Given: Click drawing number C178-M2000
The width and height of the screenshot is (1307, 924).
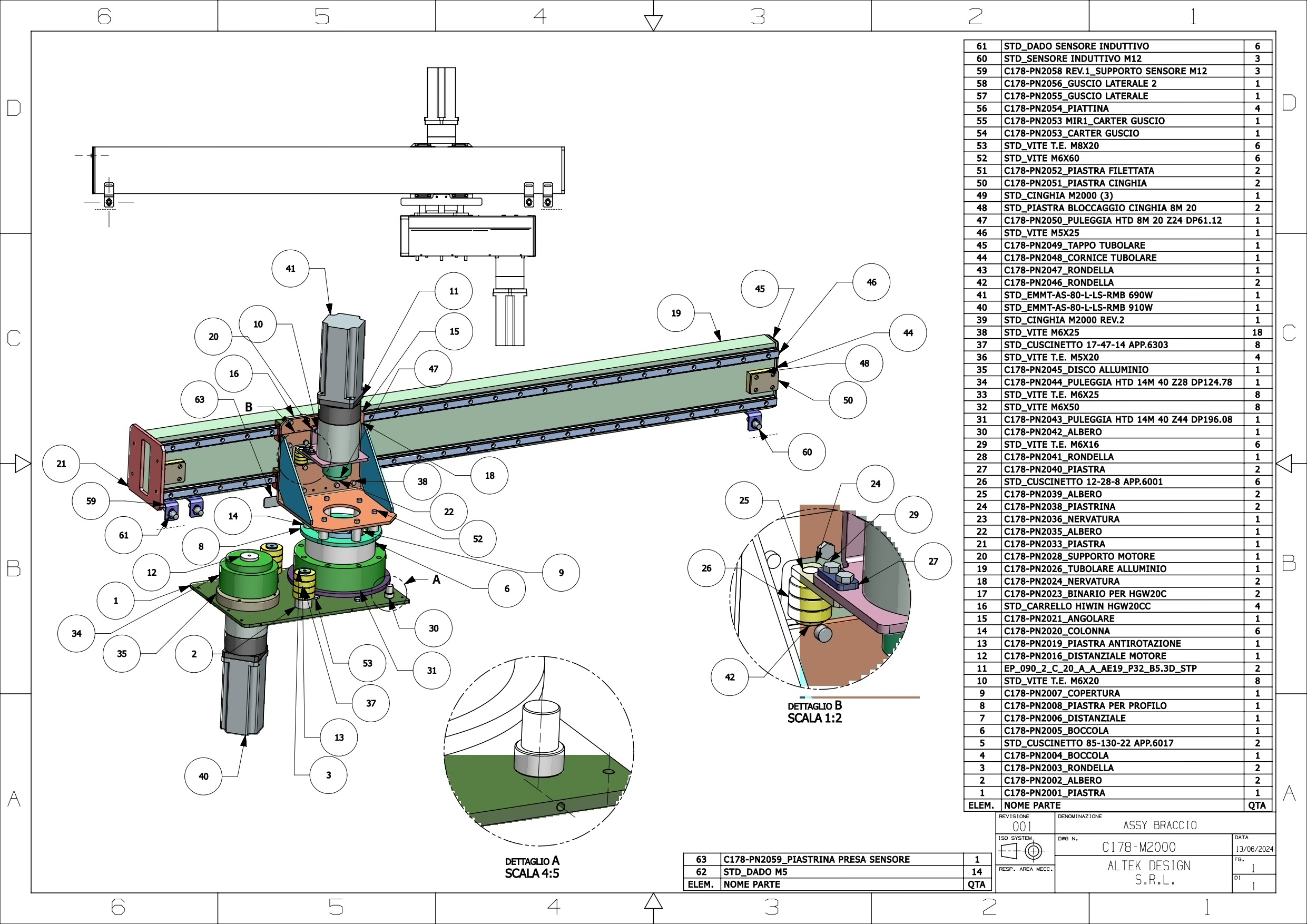Looking at the screenshot, I should tap(1139, 847).
